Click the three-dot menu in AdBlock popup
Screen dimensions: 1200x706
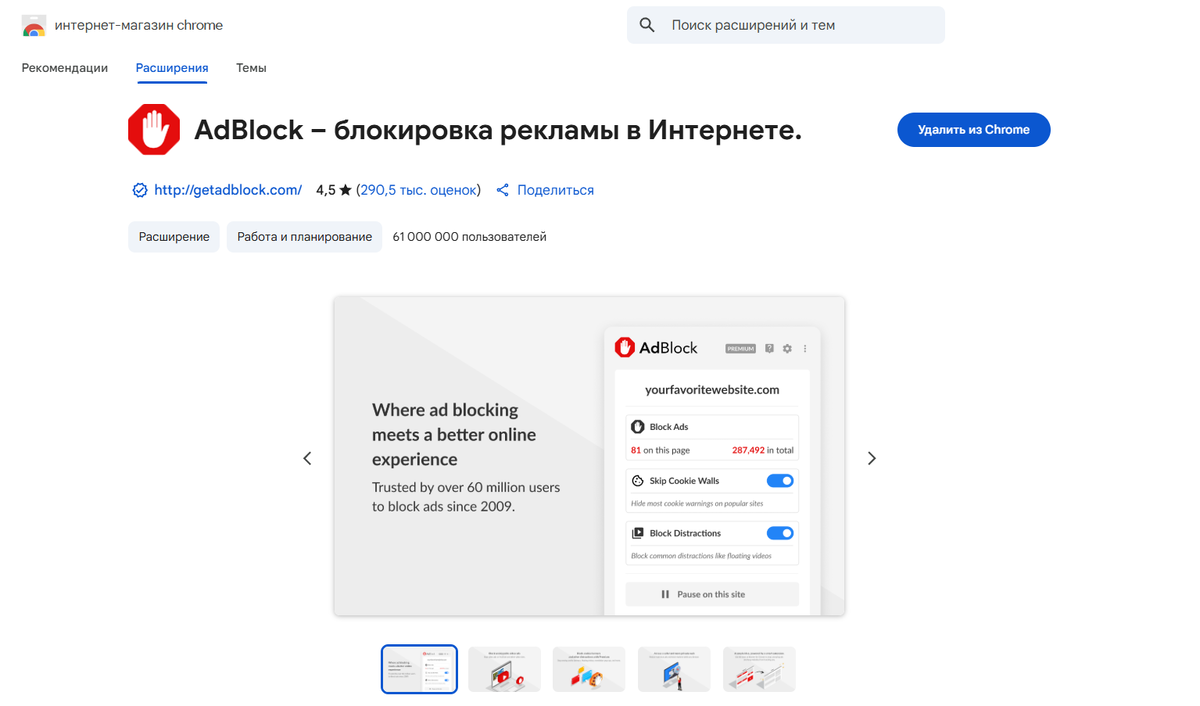point(805,349)
